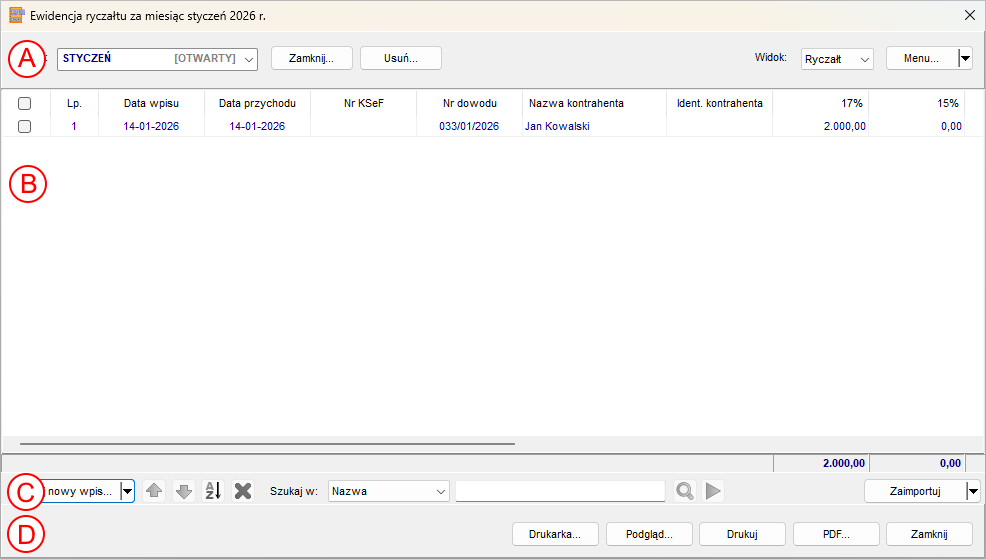The width and height of the screenshot is (986, 559).
Task: Expand the arrow beside Menu button
Action: click(x=965, y=59)
